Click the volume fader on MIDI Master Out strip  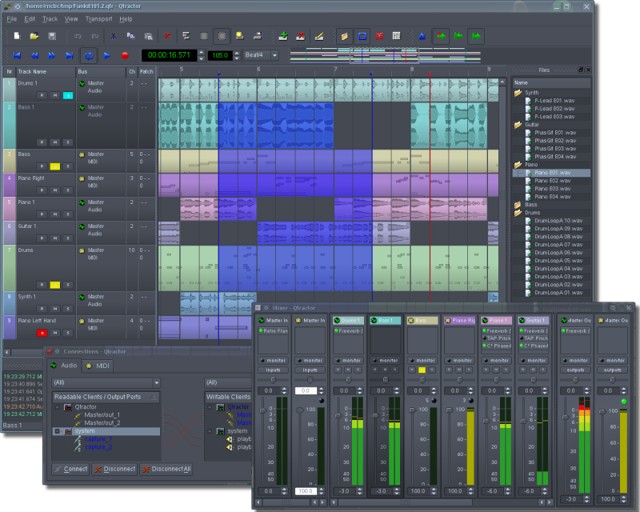(x=602, y=412)
